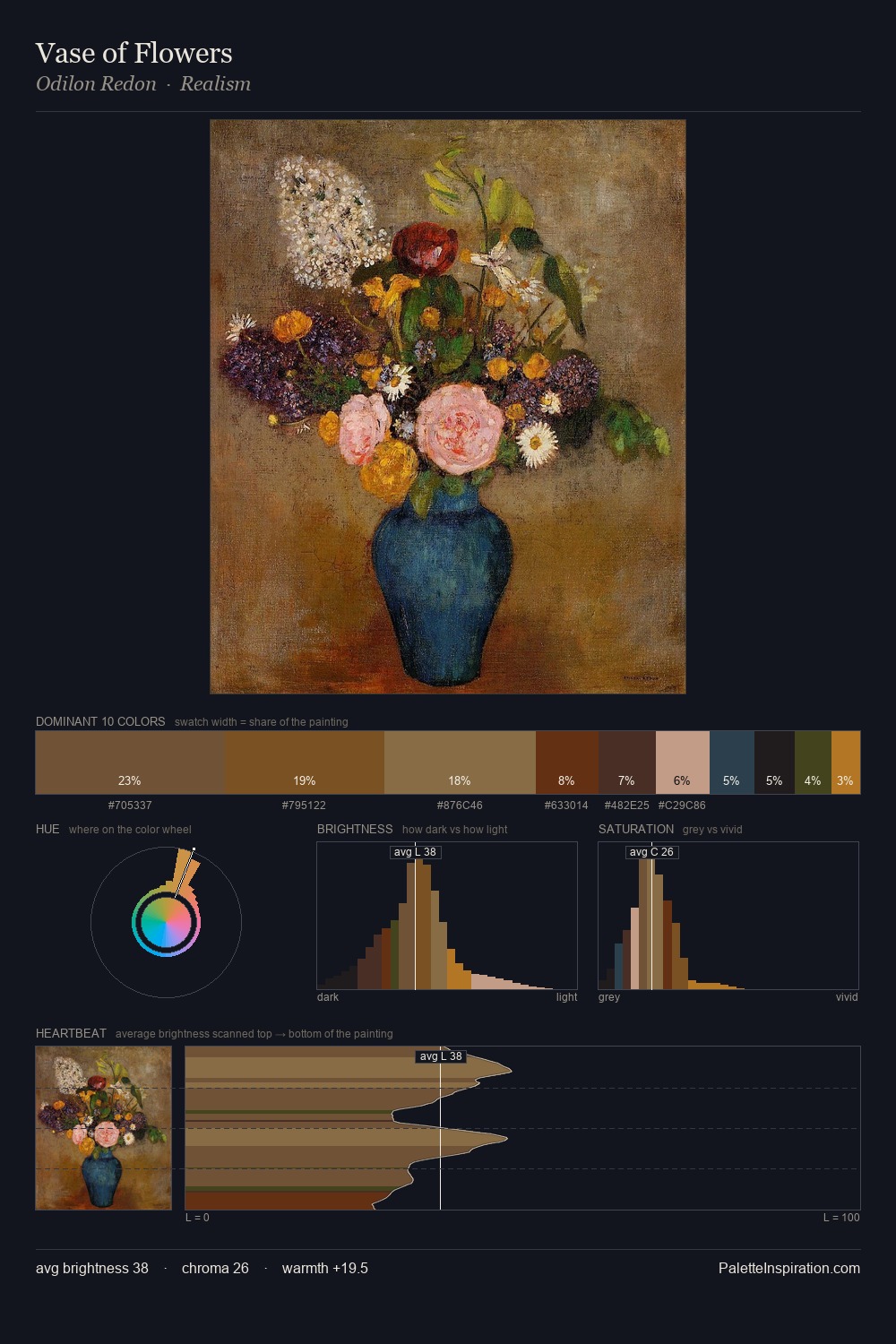Click the 5% slate blue swatch

[732, 762]
